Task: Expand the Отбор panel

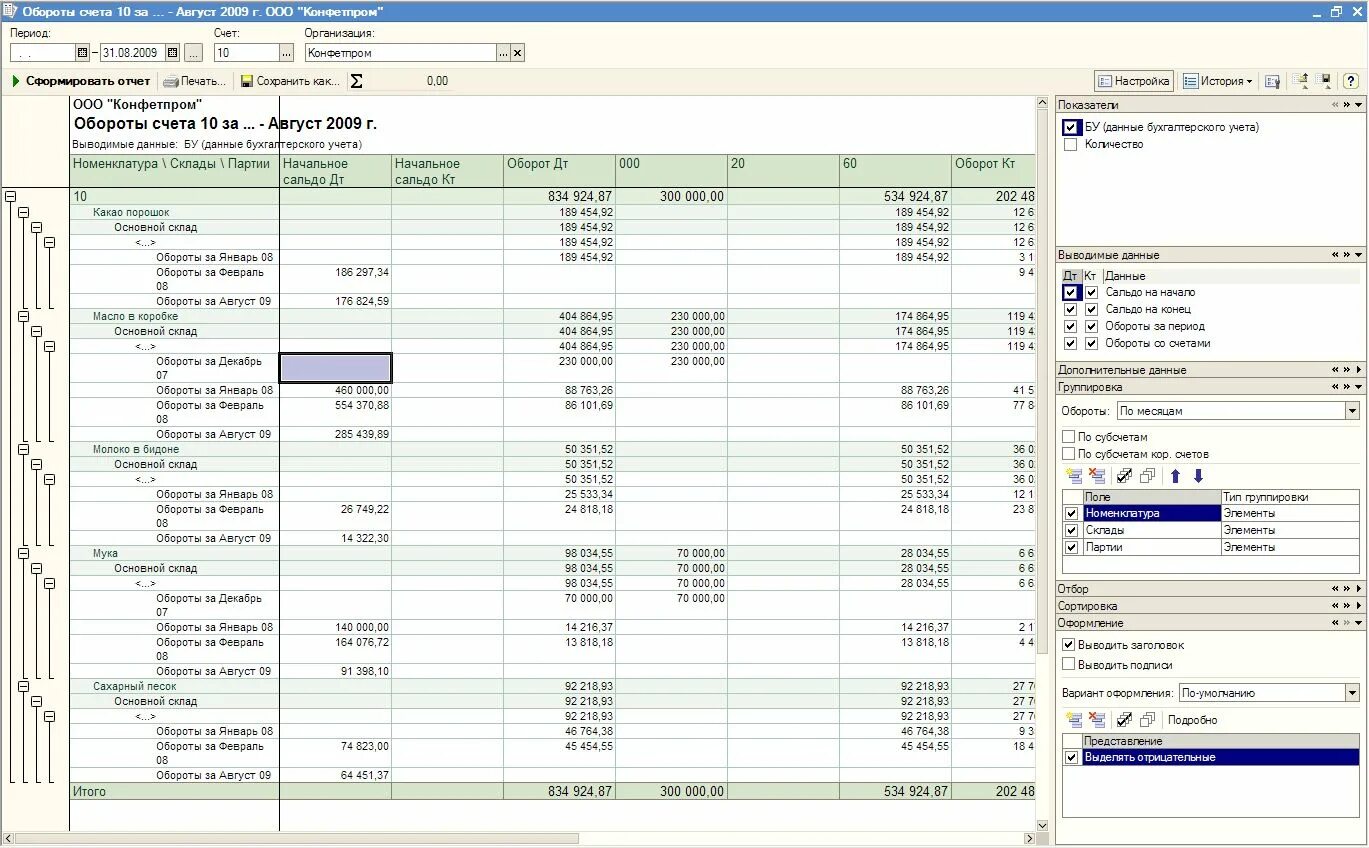Action: tap(1359, 589)
